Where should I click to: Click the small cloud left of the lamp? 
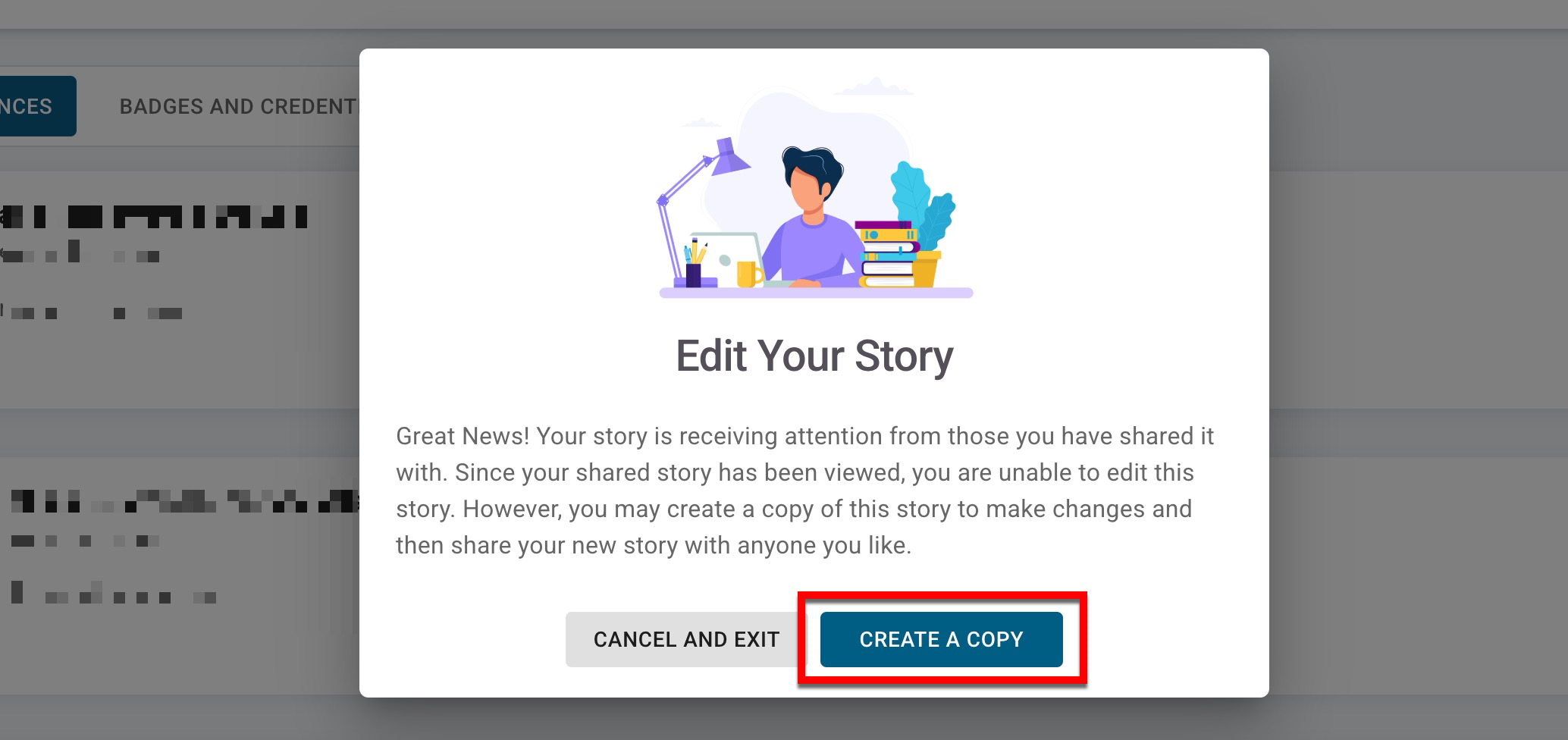[x=701, y=123]
